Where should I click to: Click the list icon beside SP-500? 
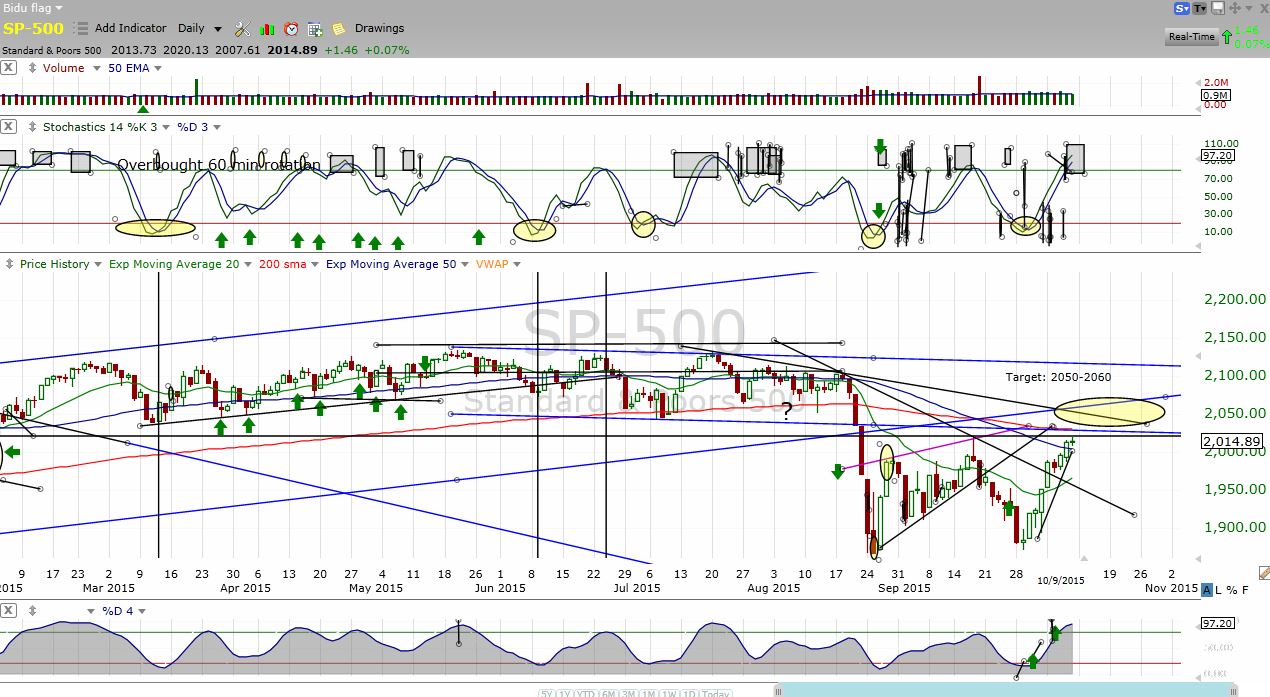click(80, 29)
